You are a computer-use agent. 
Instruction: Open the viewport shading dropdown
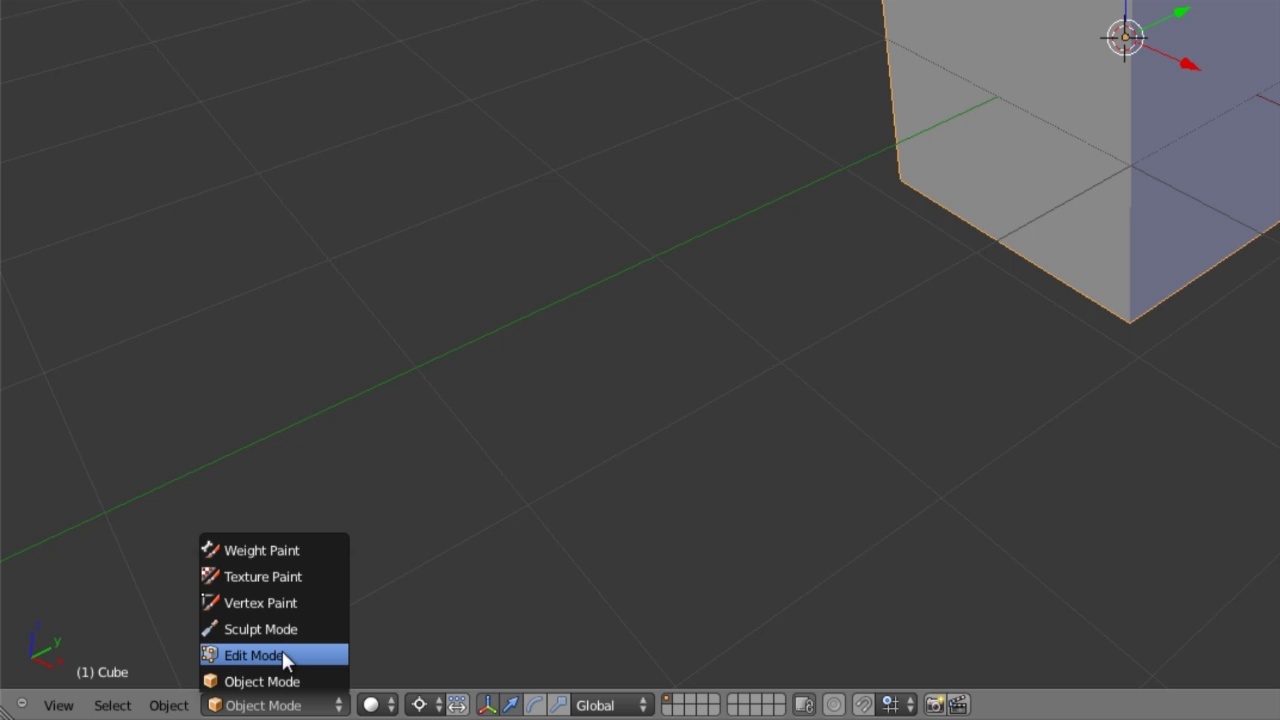pos(371,705)
